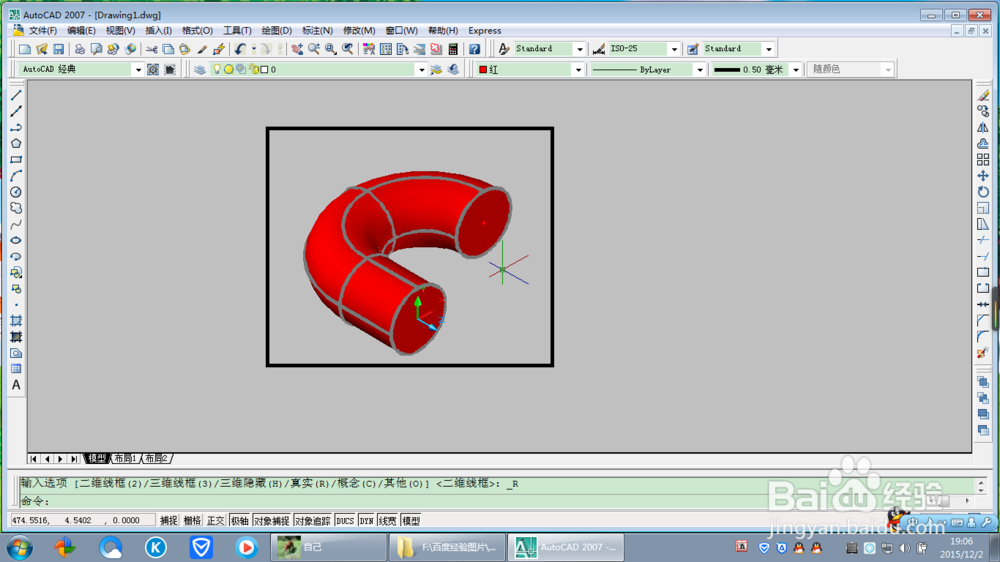1000x562 pixels.
Task: Click the Cut scissors icon
Action: click(x=151, y=49)
